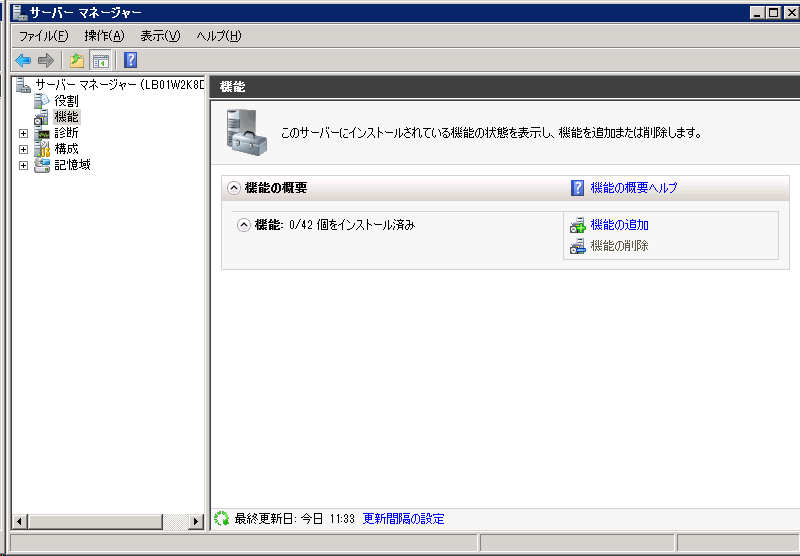Click the Back arrow toolbar icon

23,60
